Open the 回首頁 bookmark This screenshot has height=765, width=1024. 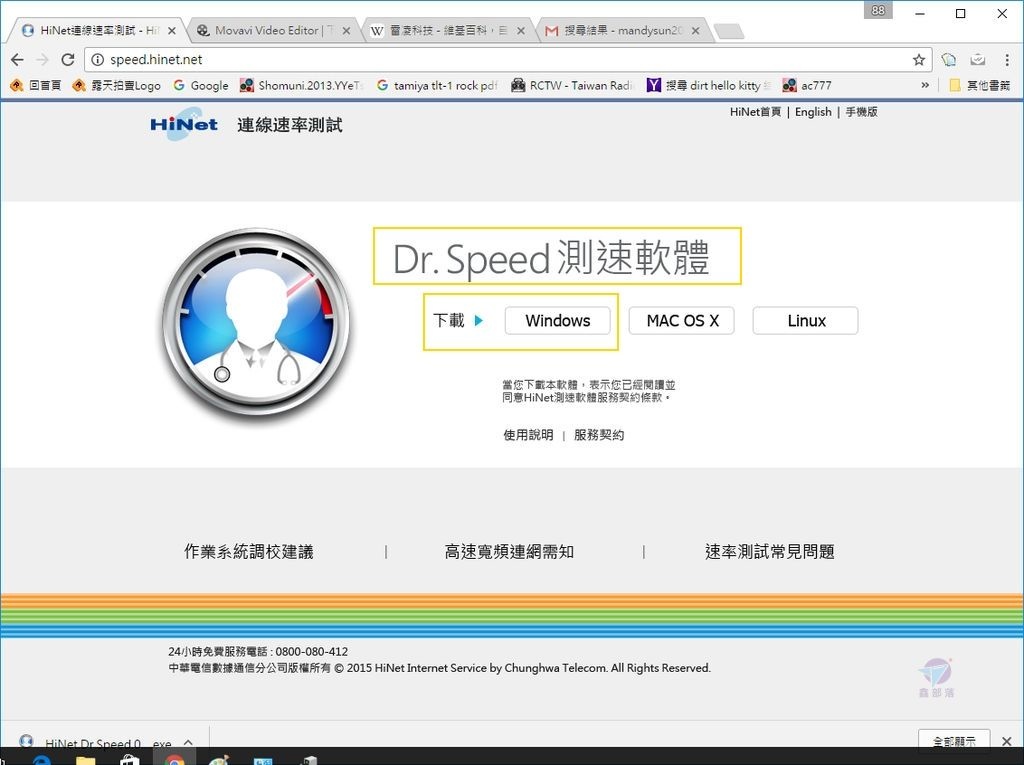tap(36, 86)
